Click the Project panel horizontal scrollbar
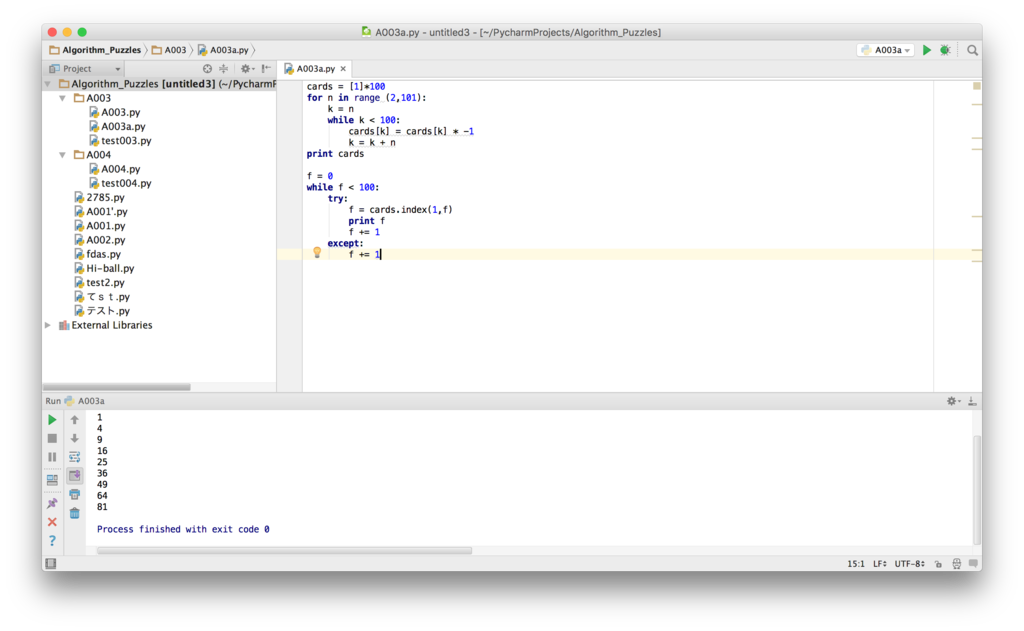This screenshot has width=1024, height=631. (117, 387)
